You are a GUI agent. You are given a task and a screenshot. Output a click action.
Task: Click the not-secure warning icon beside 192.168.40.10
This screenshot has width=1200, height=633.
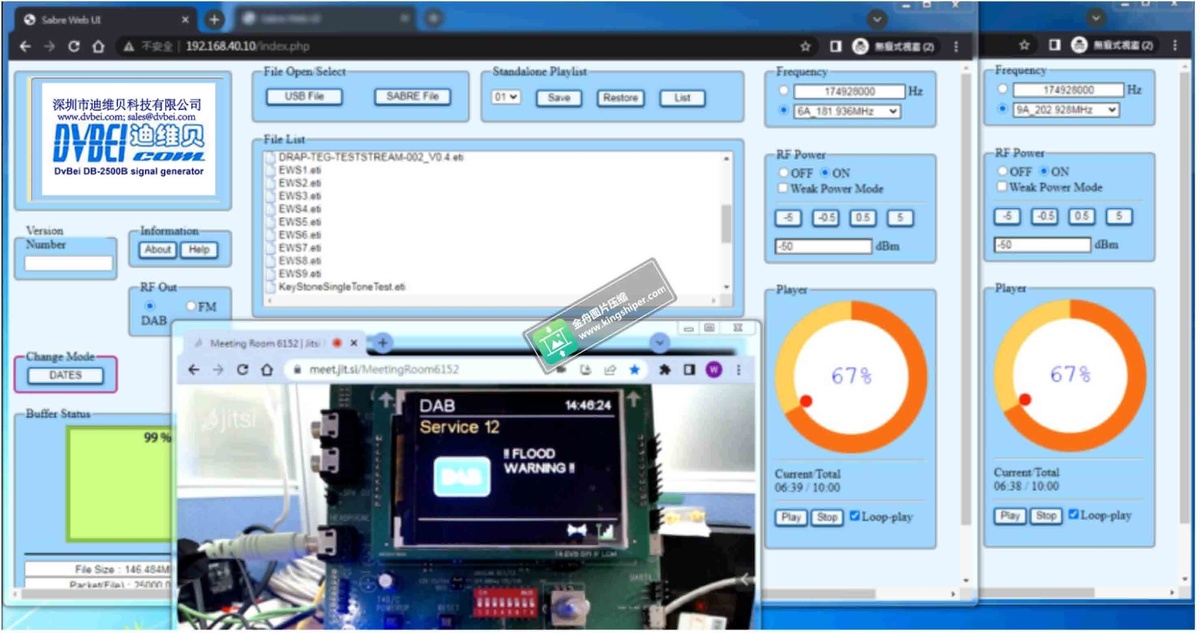pos(129,46)
